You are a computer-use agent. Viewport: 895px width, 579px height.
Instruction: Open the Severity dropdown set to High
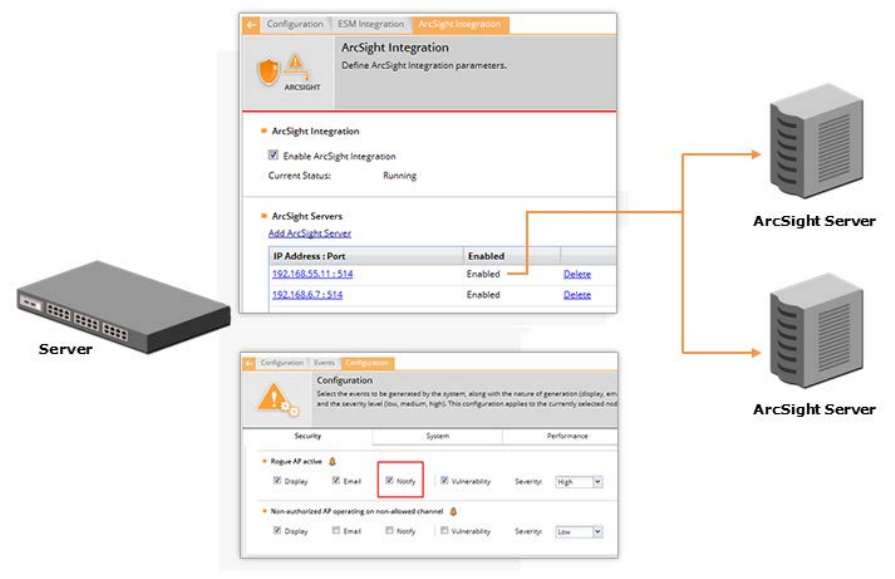[x=579, y=482]
